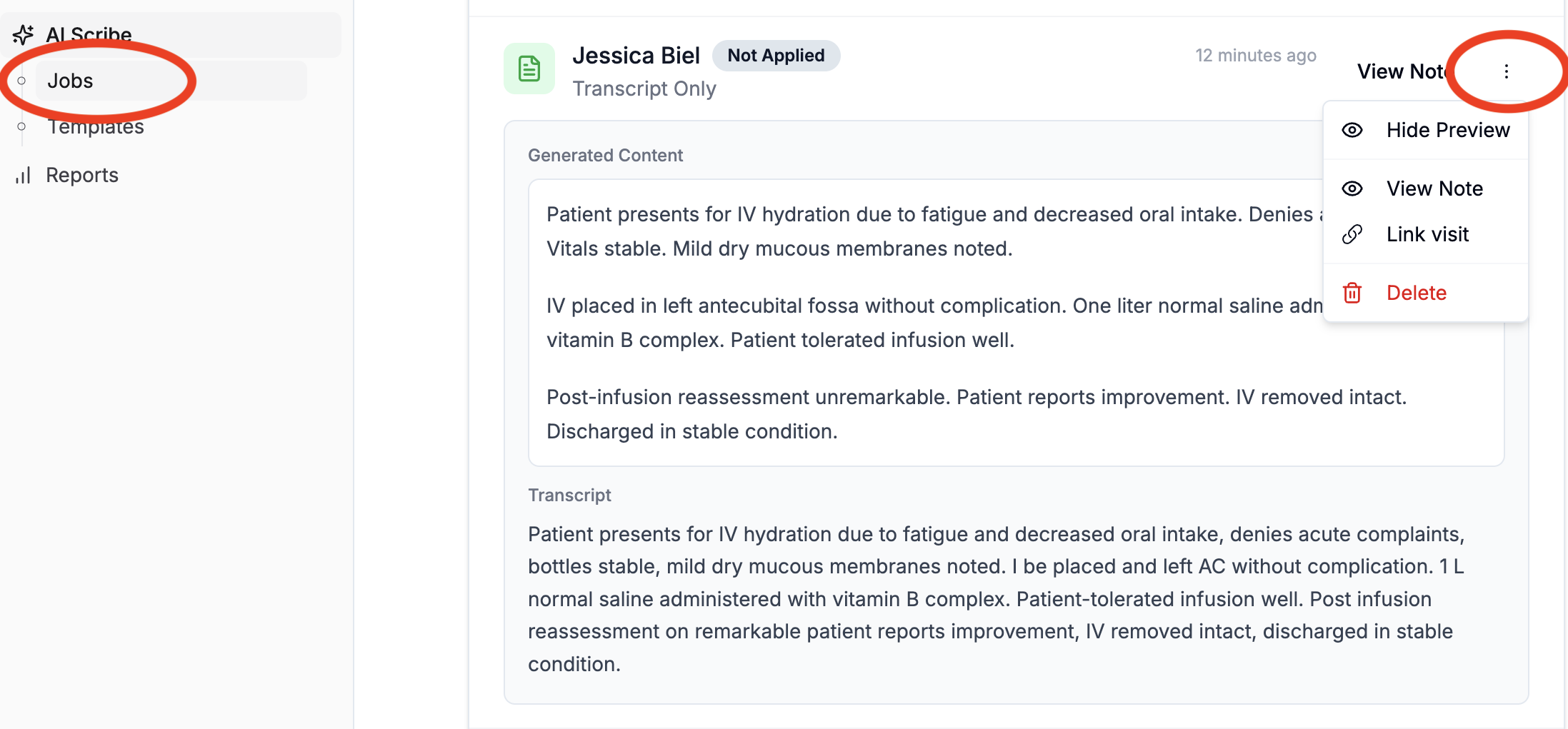Select Delete from the options menu
1568x729 pixels.
1416,293
